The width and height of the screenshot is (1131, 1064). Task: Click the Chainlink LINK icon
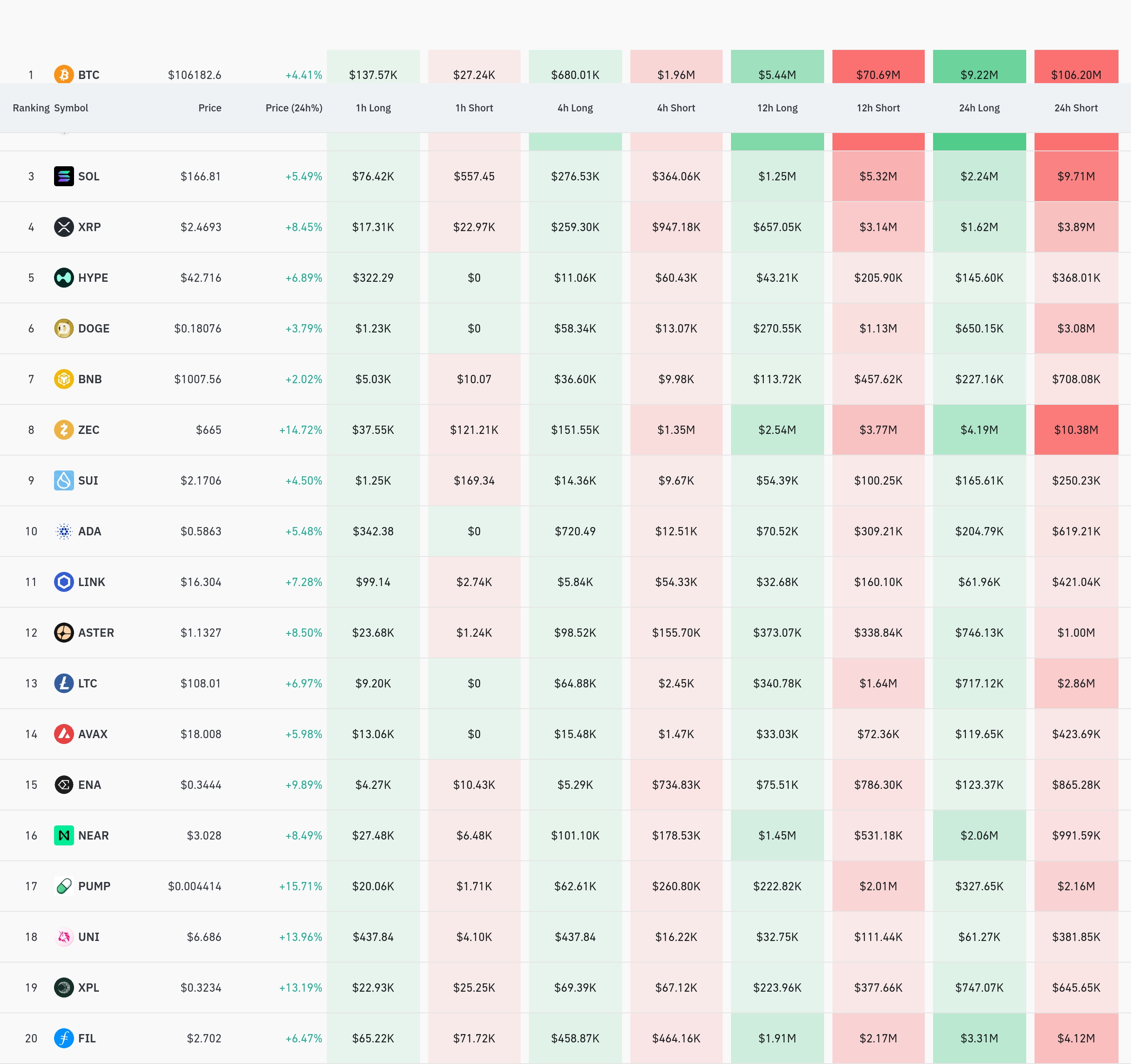coord(64,582)
